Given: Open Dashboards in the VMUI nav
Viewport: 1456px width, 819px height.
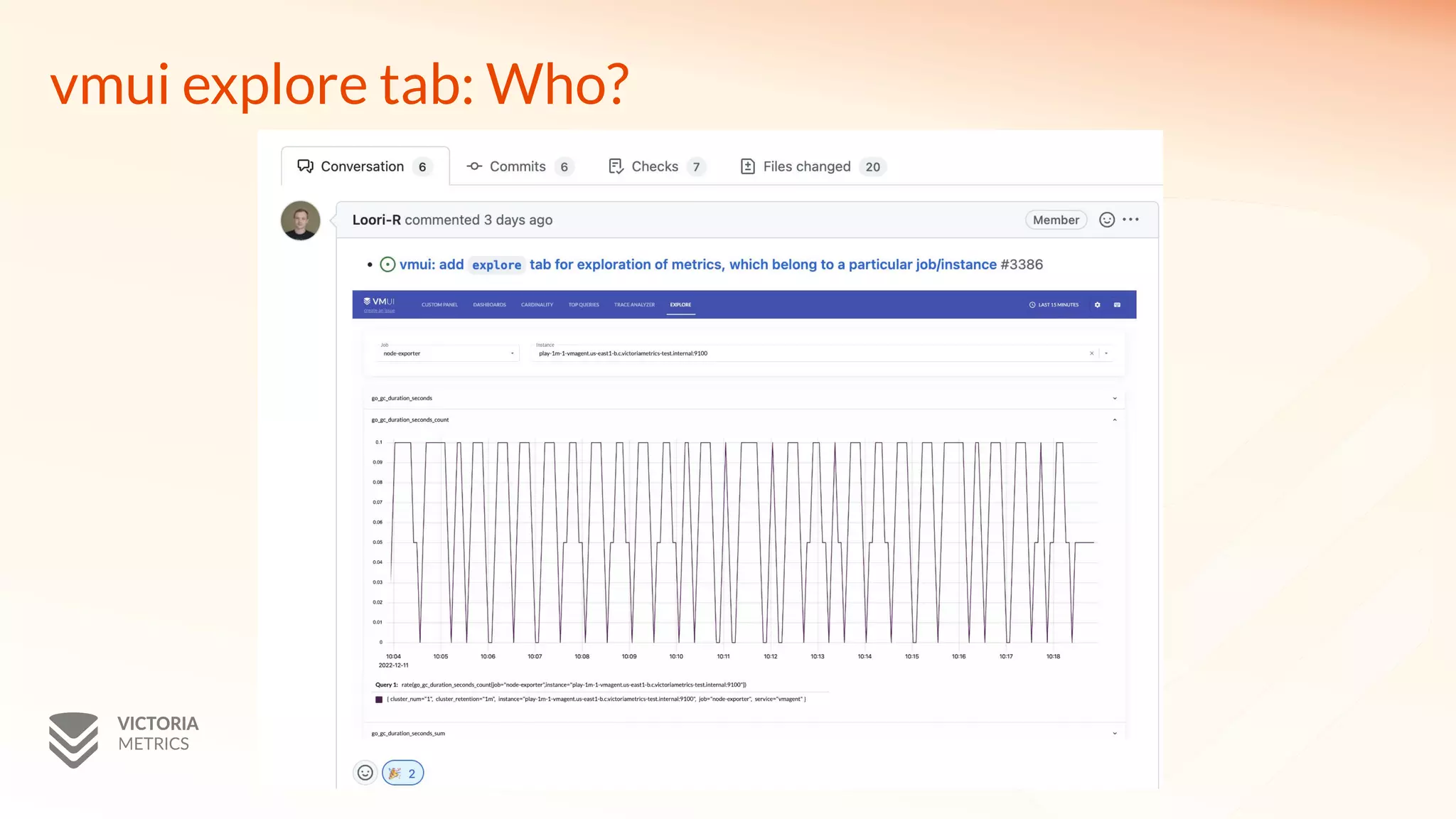Looking at the screenshot, I should pyautogui.click(x=490, y=305).
